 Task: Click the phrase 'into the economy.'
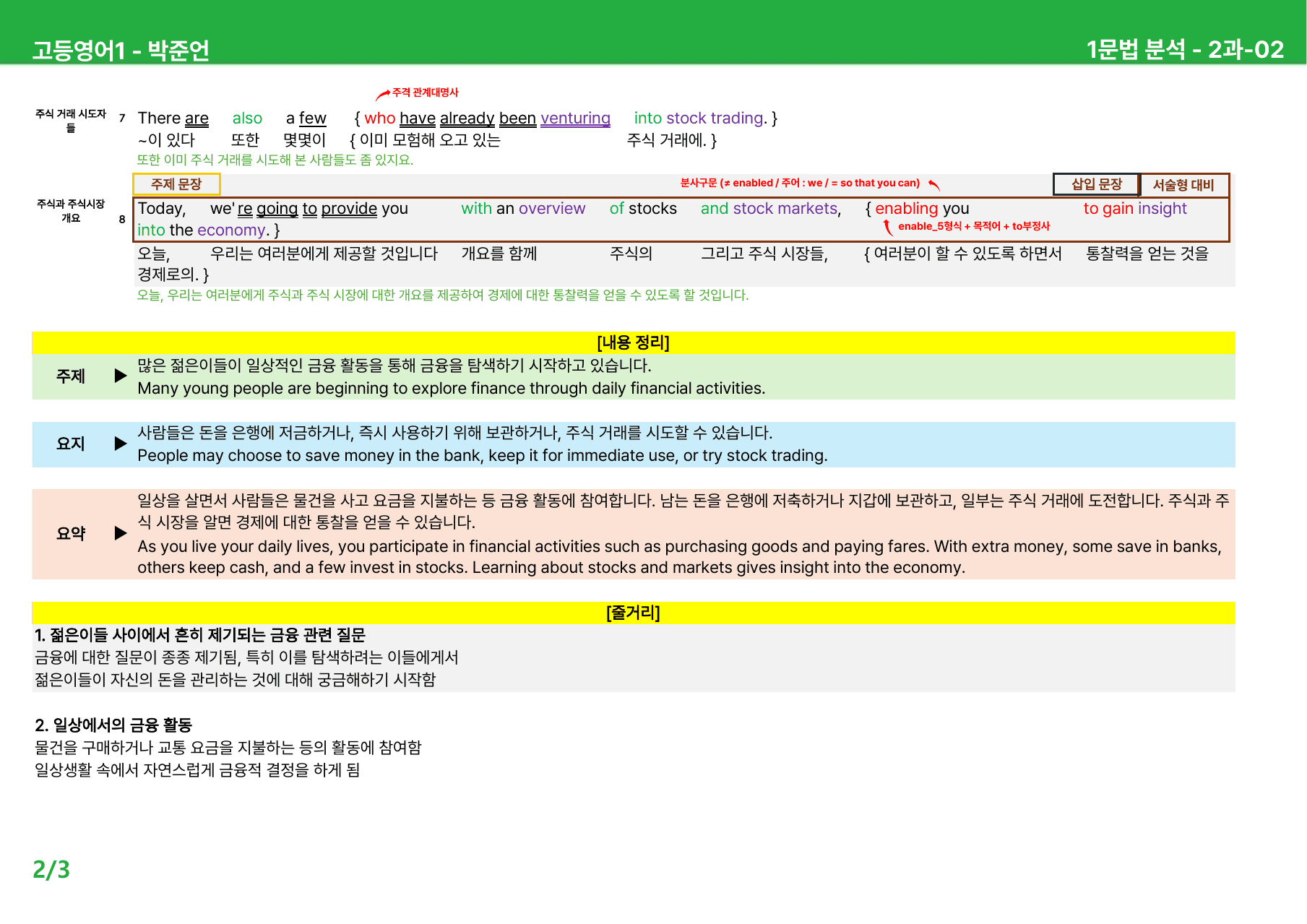pos(203,230)
